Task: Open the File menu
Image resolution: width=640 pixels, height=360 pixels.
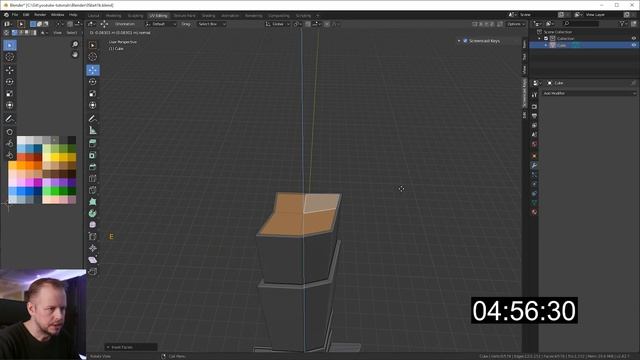Action: [x=15, y=15]
